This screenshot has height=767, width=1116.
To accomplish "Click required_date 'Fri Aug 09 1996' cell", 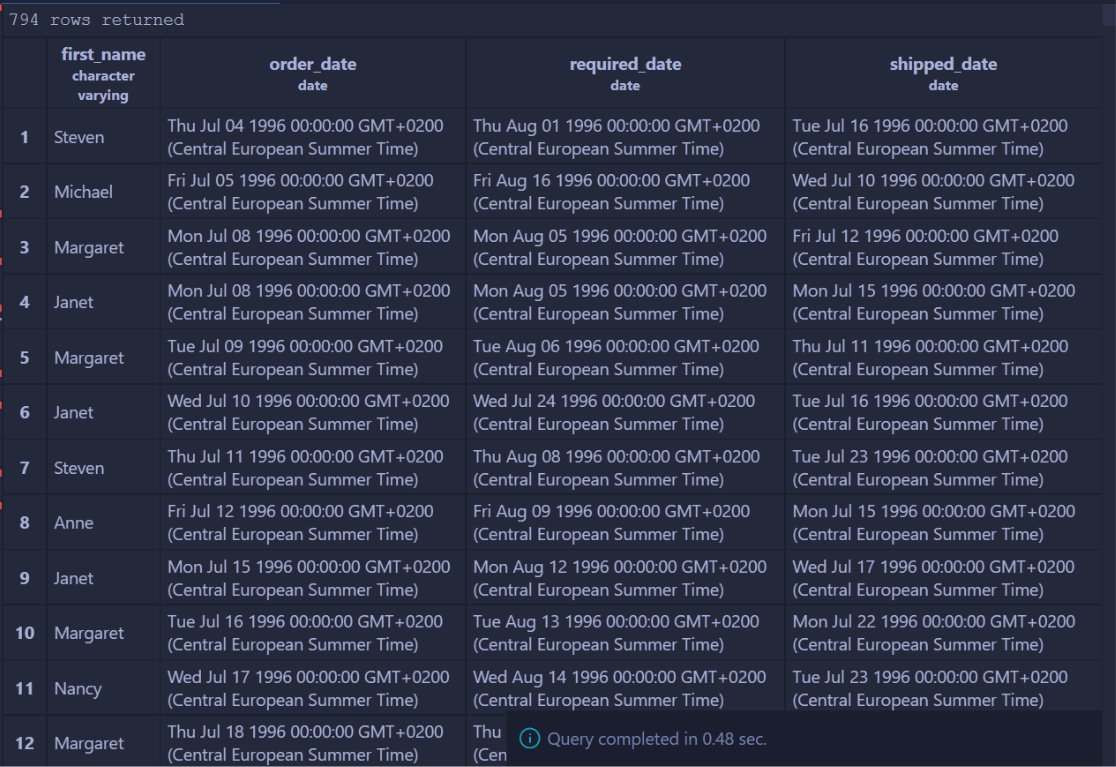I will [625, 522].
